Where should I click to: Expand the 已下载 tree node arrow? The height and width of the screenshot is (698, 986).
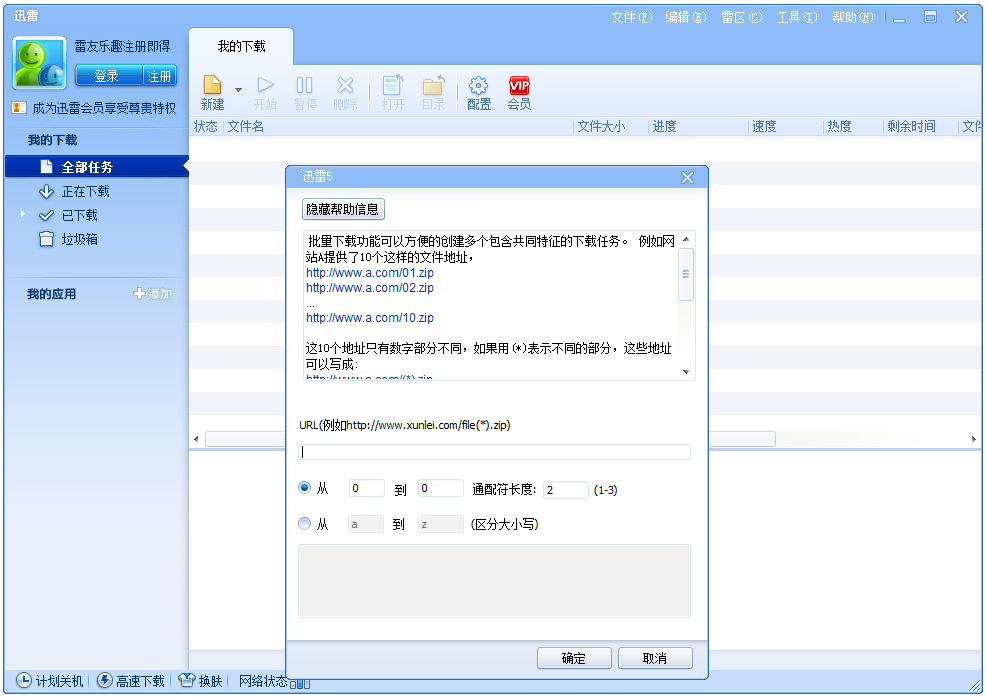22,215
